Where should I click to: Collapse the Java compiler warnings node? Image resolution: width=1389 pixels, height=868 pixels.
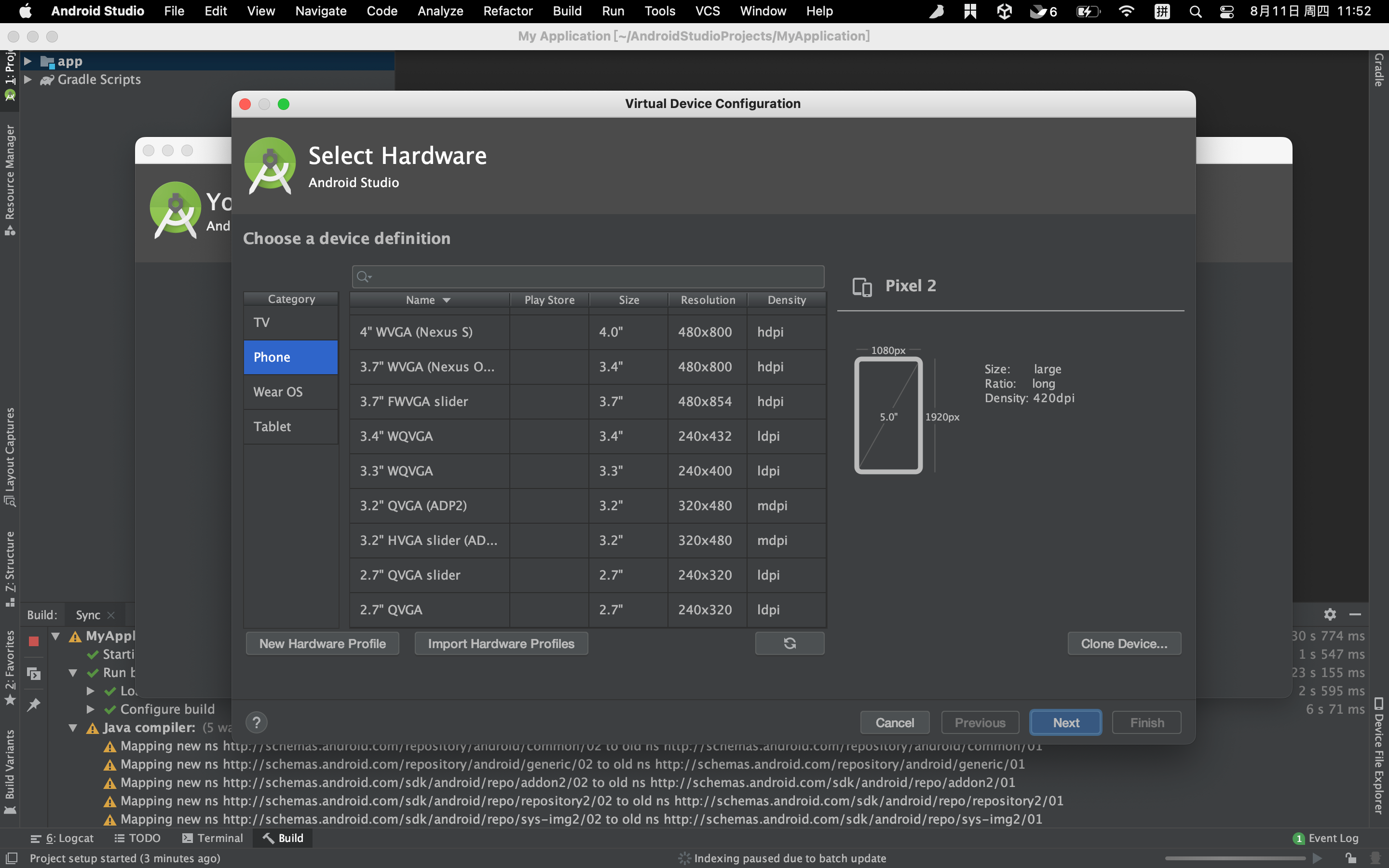[73, 727]
